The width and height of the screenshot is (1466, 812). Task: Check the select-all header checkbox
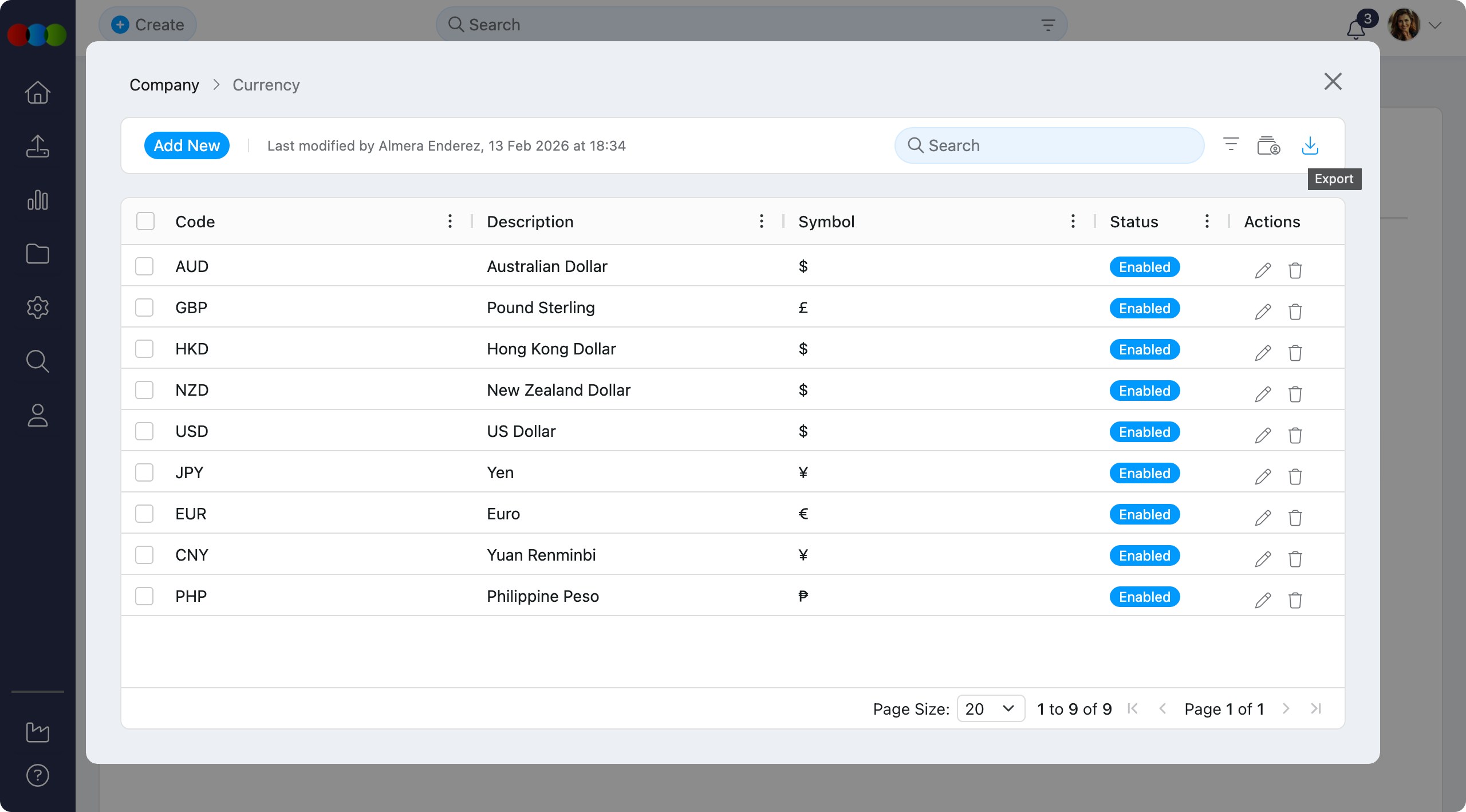click(x=145, y=221)
